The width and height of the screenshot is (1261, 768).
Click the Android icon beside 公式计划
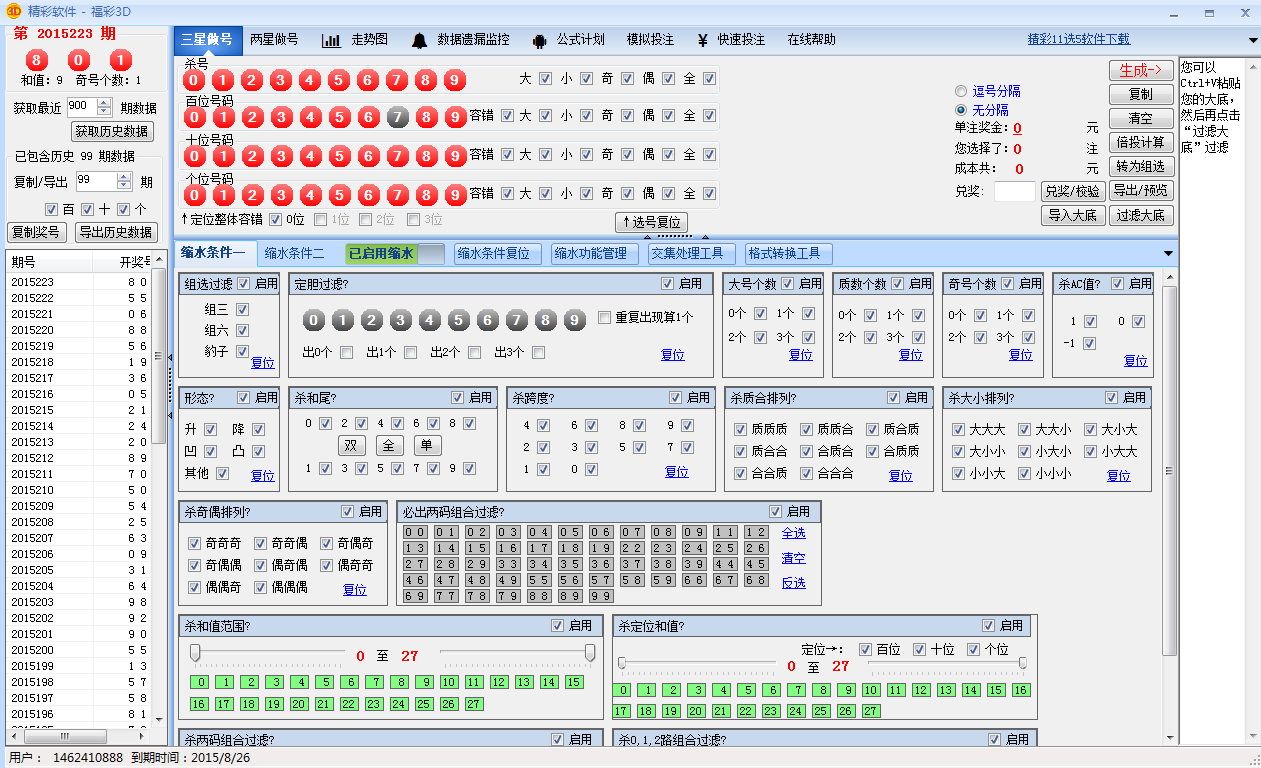540,40
